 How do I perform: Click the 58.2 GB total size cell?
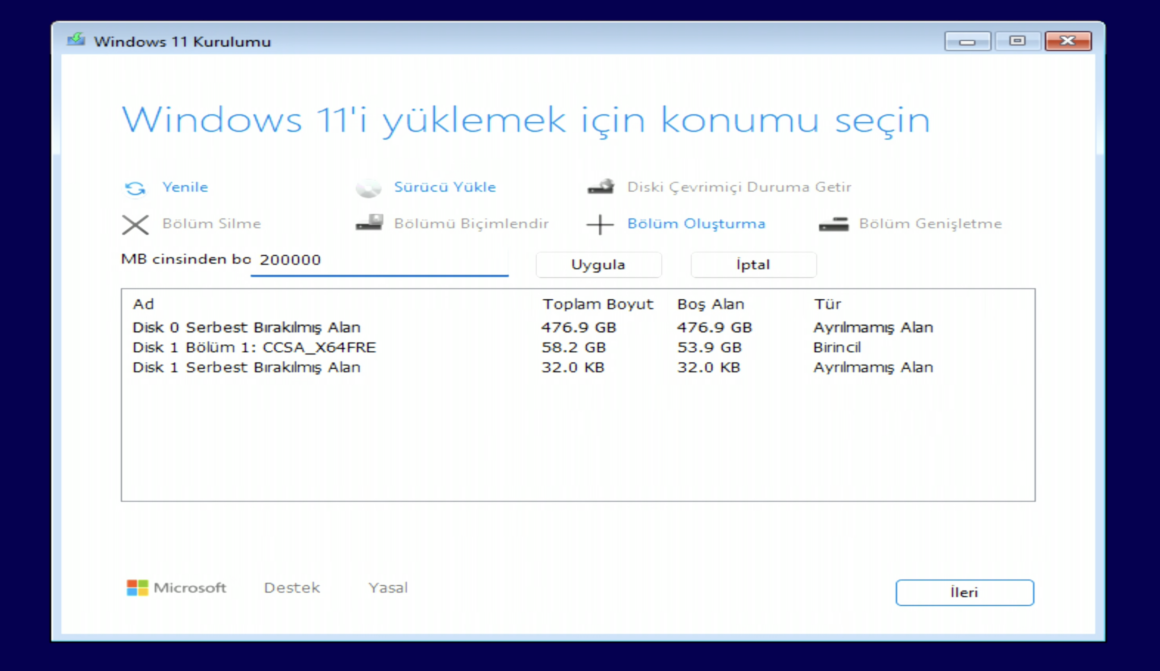[573, 347]
